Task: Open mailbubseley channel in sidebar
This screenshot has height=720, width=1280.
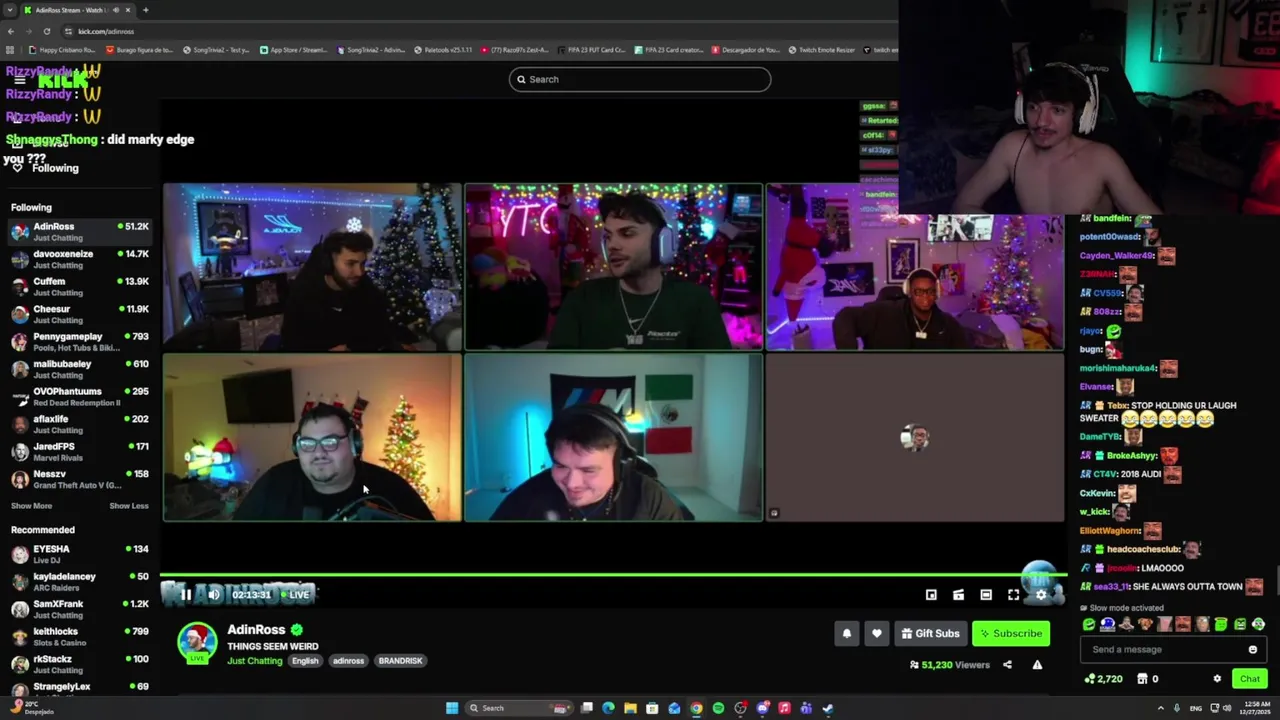Action: 80,369
